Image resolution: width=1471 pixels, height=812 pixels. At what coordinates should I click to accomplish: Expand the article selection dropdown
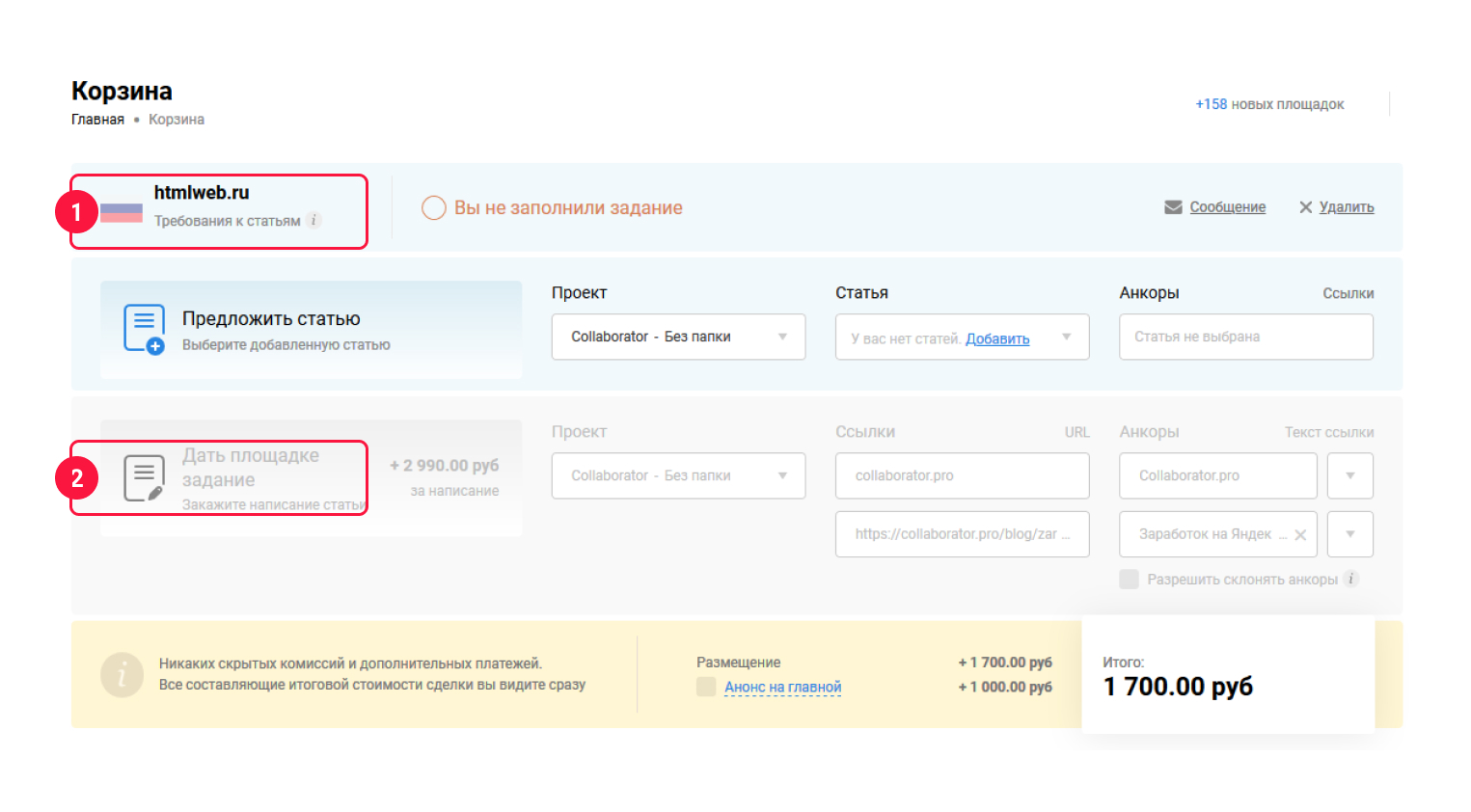point(1066,337)
